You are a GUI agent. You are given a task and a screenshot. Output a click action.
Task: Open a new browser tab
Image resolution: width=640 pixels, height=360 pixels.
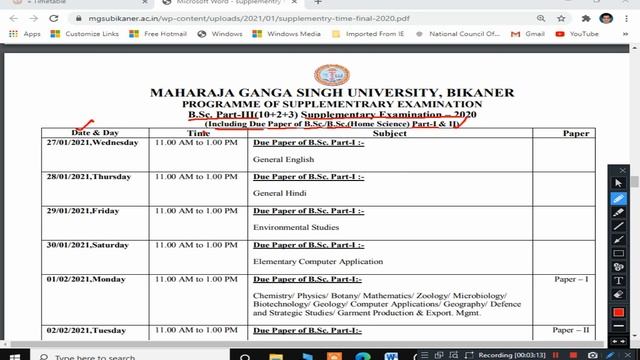click(318, 2)
